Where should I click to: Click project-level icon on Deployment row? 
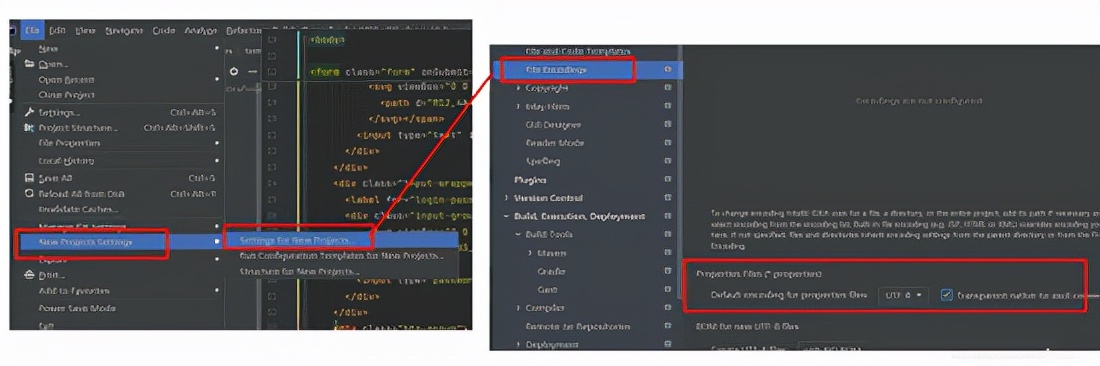click(668, 345)
